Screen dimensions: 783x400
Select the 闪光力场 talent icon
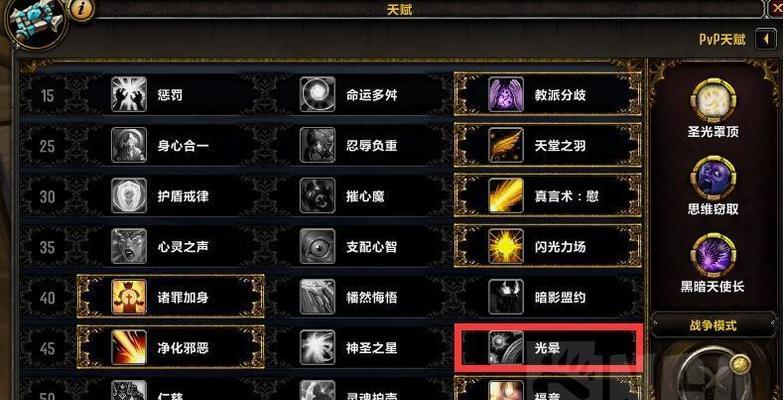[506, 247]
